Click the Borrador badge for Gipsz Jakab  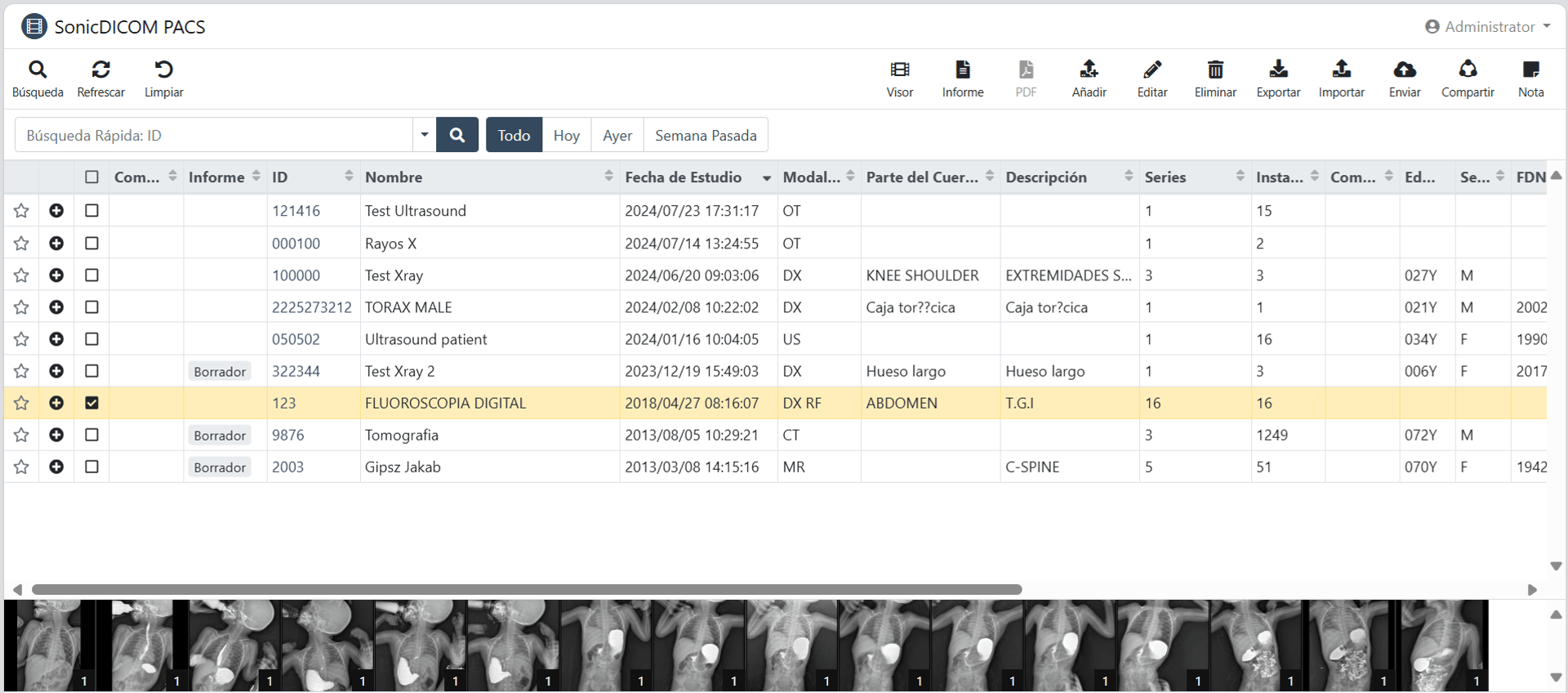(220, 467)
